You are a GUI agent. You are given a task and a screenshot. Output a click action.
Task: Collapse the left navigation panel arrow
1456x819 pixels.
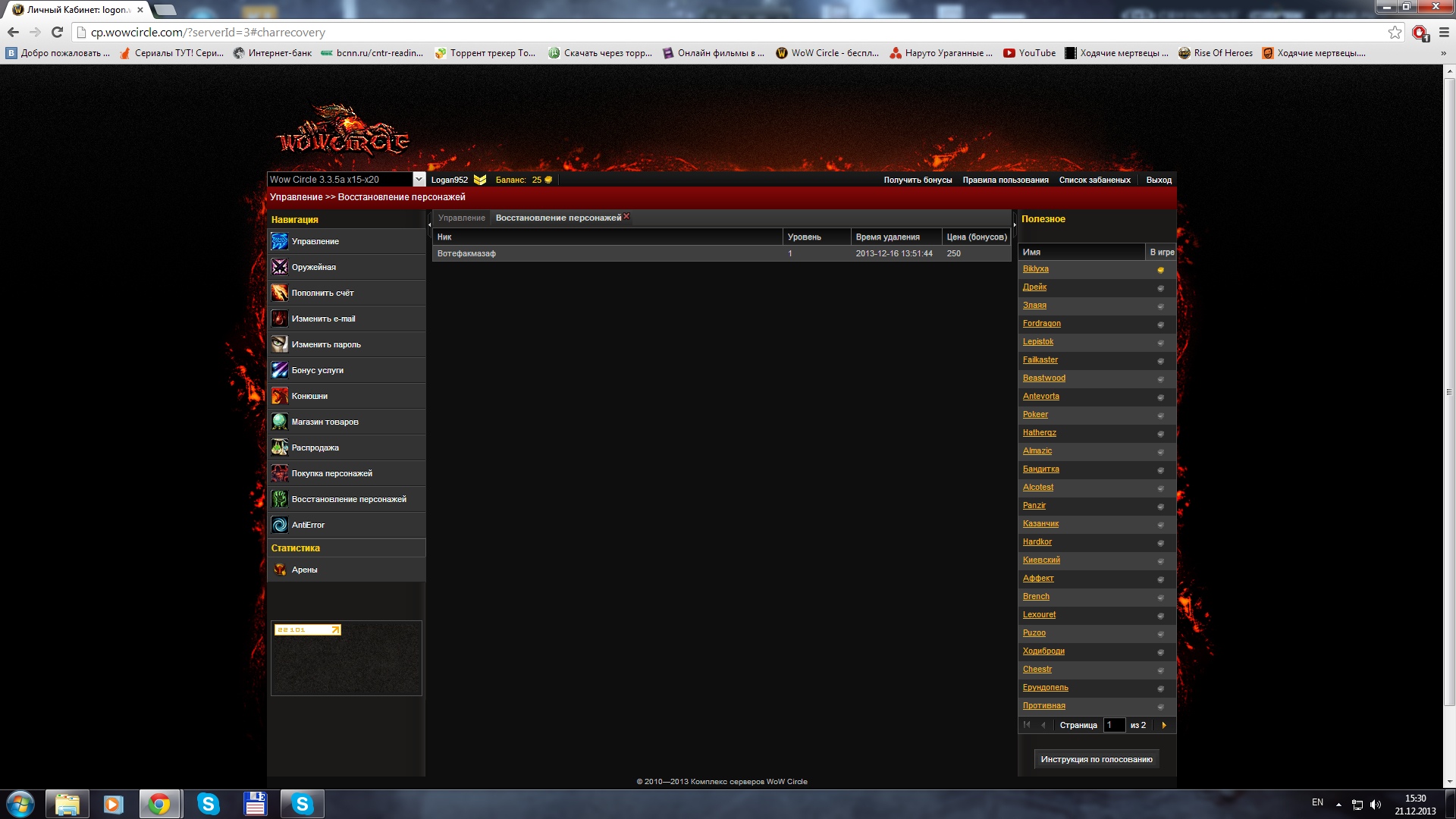429,224
